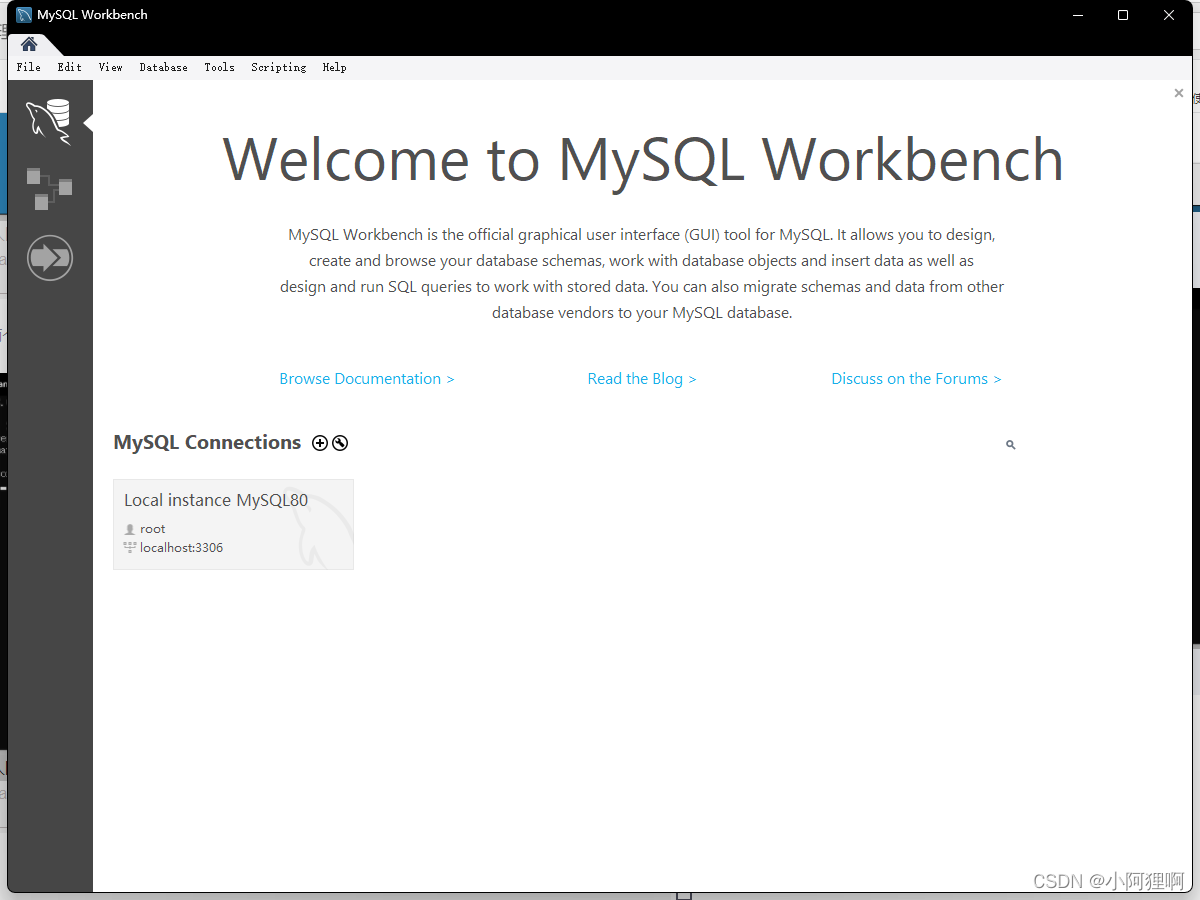Click the Home tab icon

(x=29, y=44)
